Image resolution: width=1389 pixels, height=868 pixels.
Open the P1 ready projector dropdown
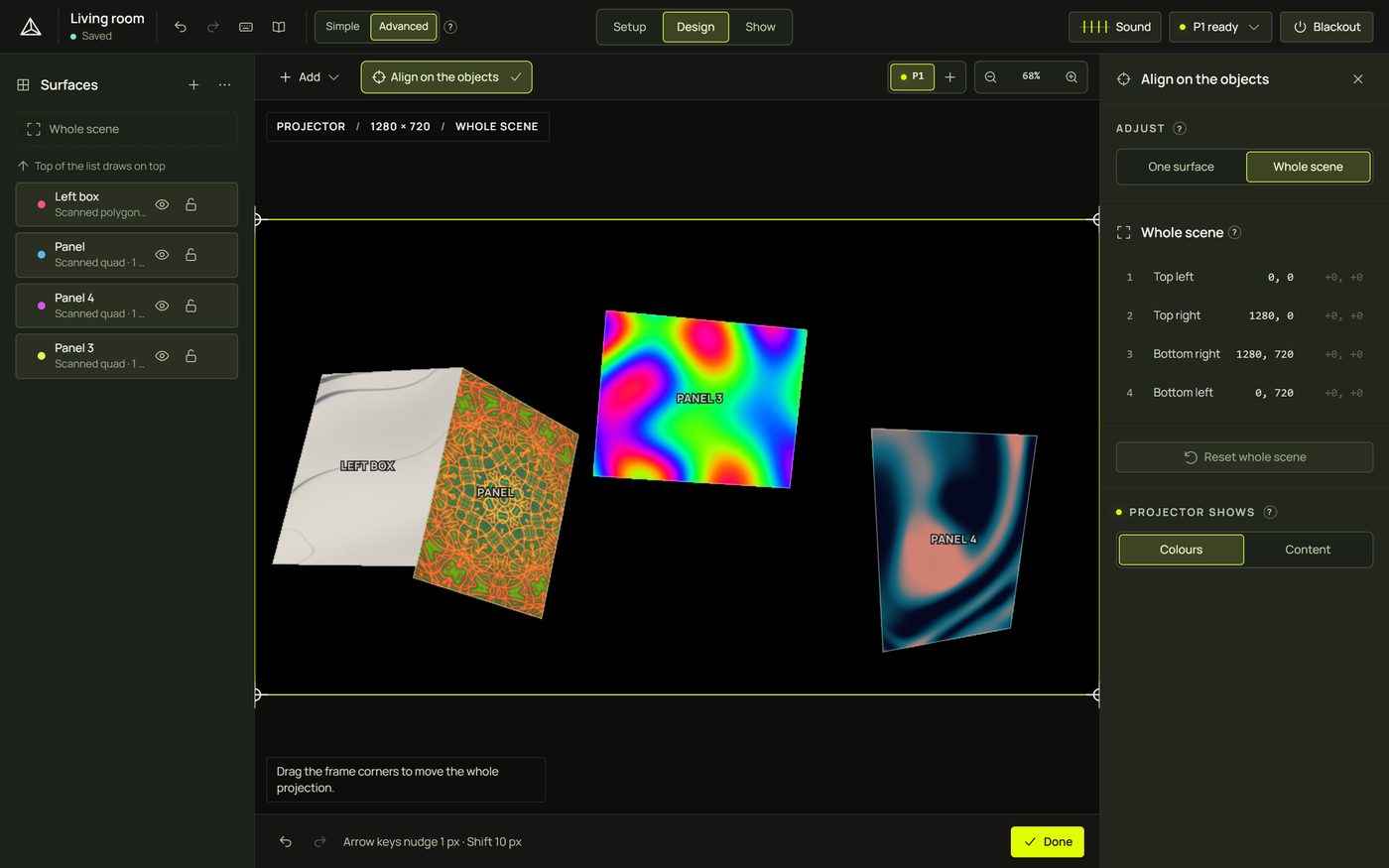1220,27
